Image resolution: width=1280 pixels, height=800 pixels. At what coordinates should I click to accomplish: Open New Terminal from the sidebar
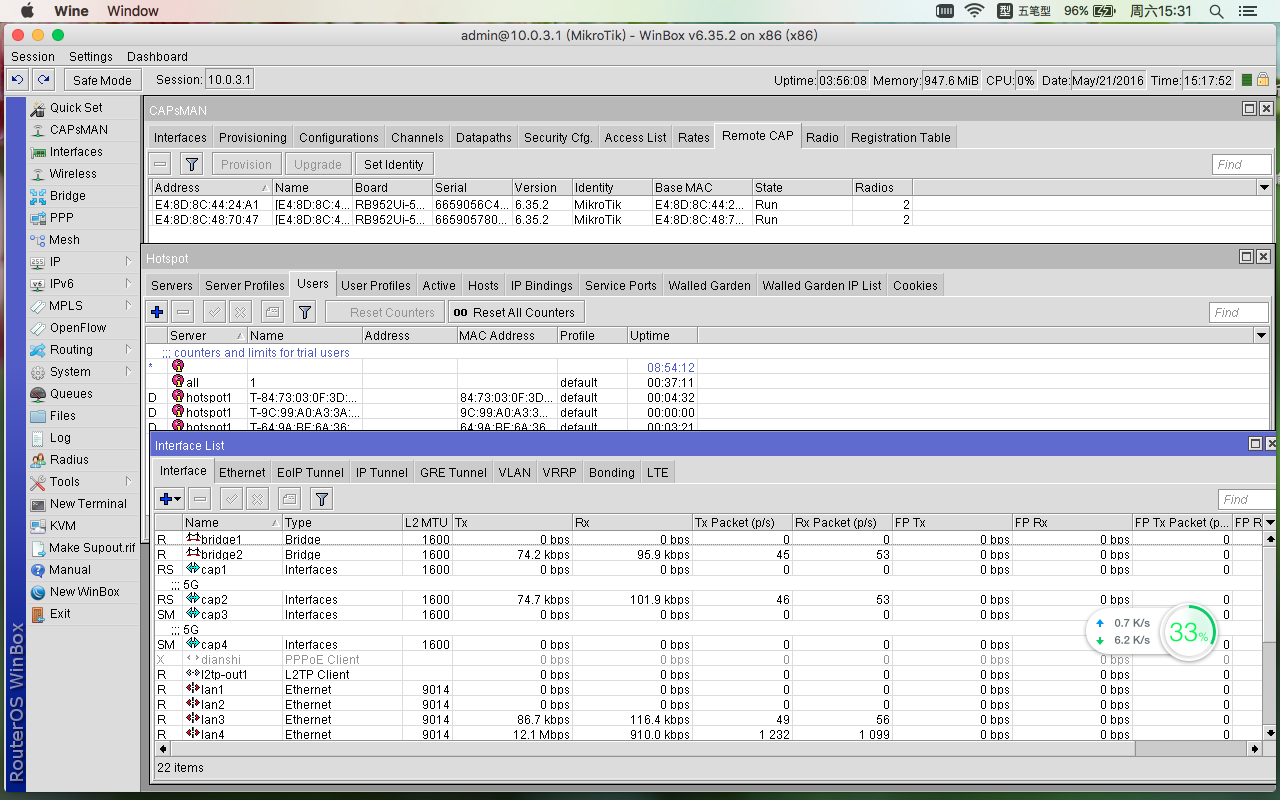click(x=88, y=503)
